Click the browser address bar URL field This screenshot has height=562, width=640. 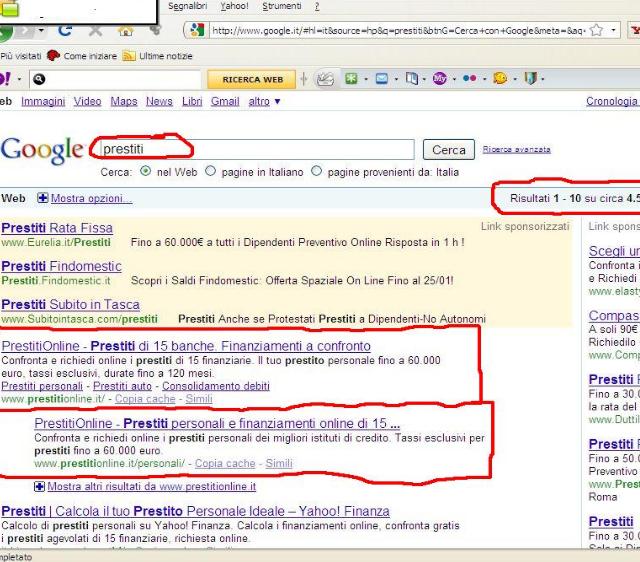tap(398, 30)
